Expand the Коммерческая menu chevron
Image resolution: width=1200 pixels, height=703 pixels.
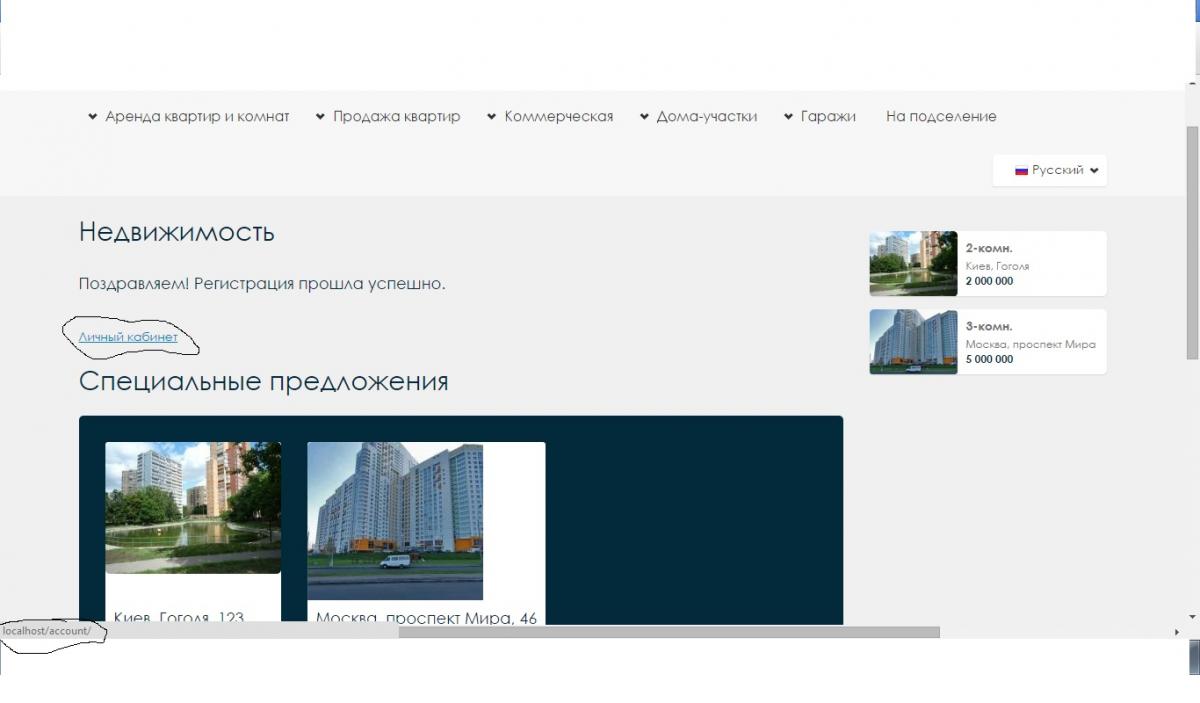(492, 117)
